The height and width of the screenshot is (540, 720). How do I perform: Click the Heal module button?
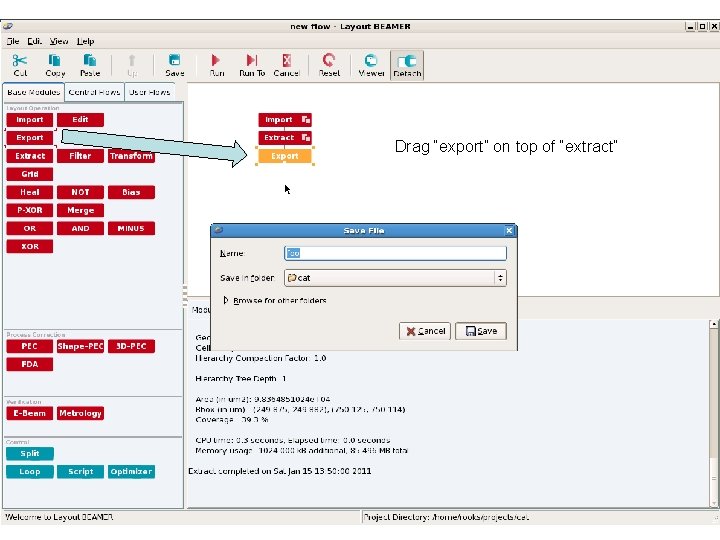(30, 192)
